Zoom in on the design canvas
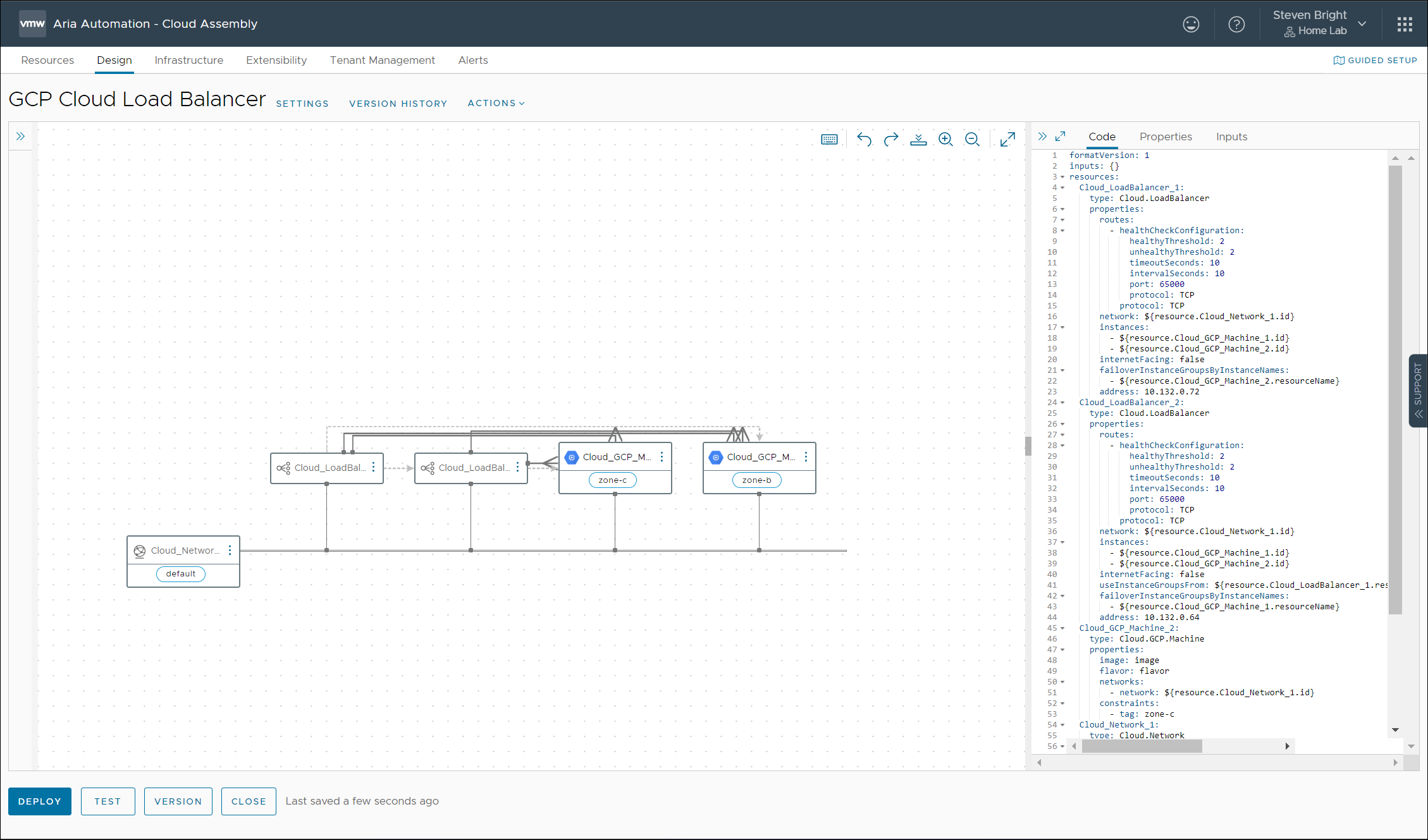This screenshot has height=840, width=1428. click(945, 139)
